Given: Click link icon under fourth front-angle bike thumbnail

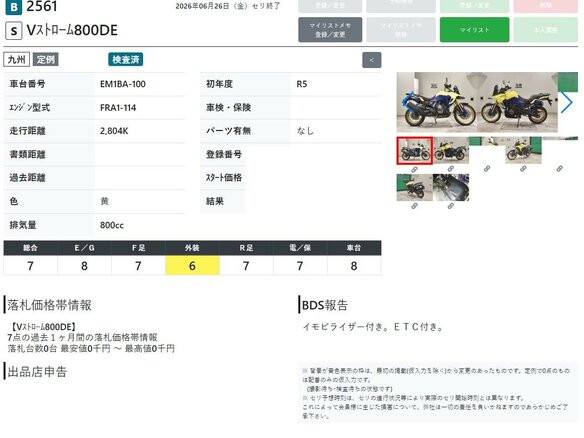Looking at the screenshot, I should pos(523,169).
